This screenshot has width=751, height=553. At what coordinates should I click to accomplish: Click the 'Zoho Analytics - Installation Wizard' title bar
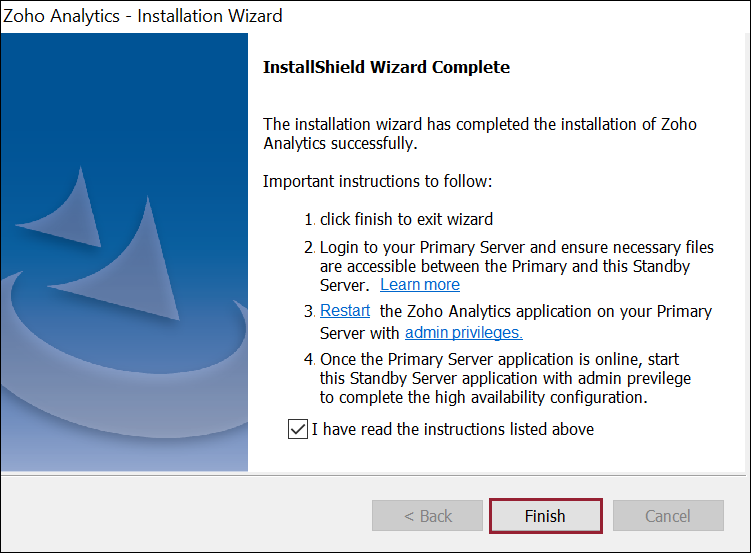coord(142,16)
